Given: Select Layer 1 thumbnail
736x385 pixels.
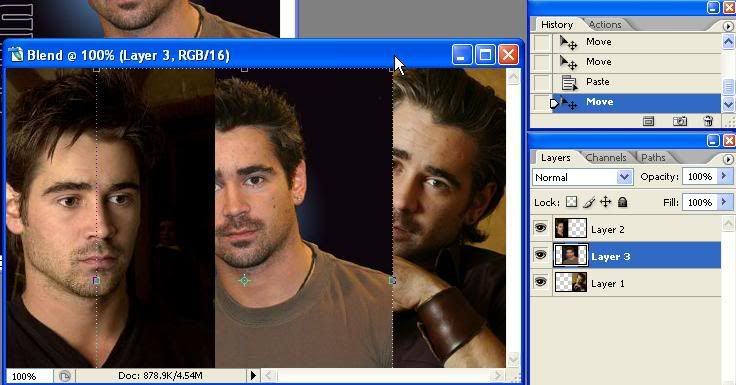Looking at the screenshot, I should [570, 283].
